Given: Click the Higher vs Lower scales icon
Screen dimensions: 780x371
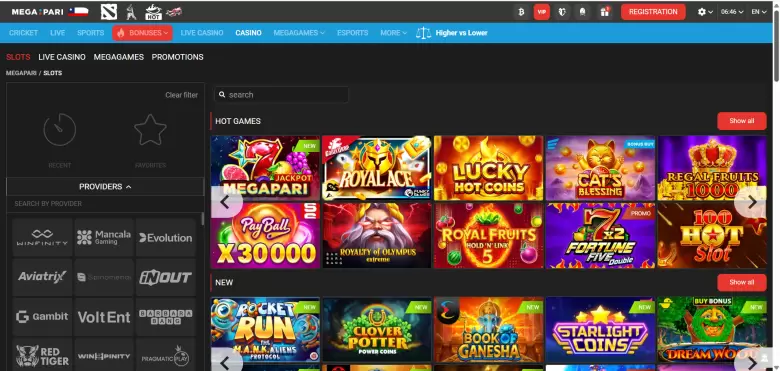Looking at the screenshot, I should pyautogui.click(x=423, y=33).
